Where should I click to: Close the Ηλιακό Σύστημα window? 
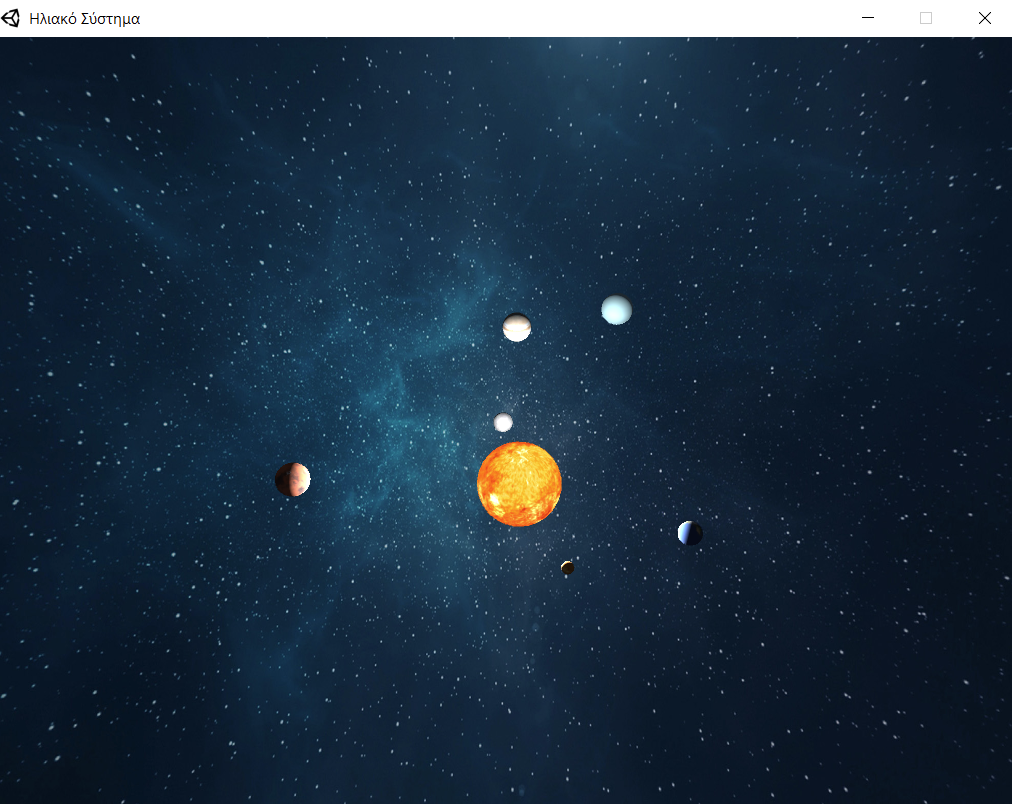984,18
